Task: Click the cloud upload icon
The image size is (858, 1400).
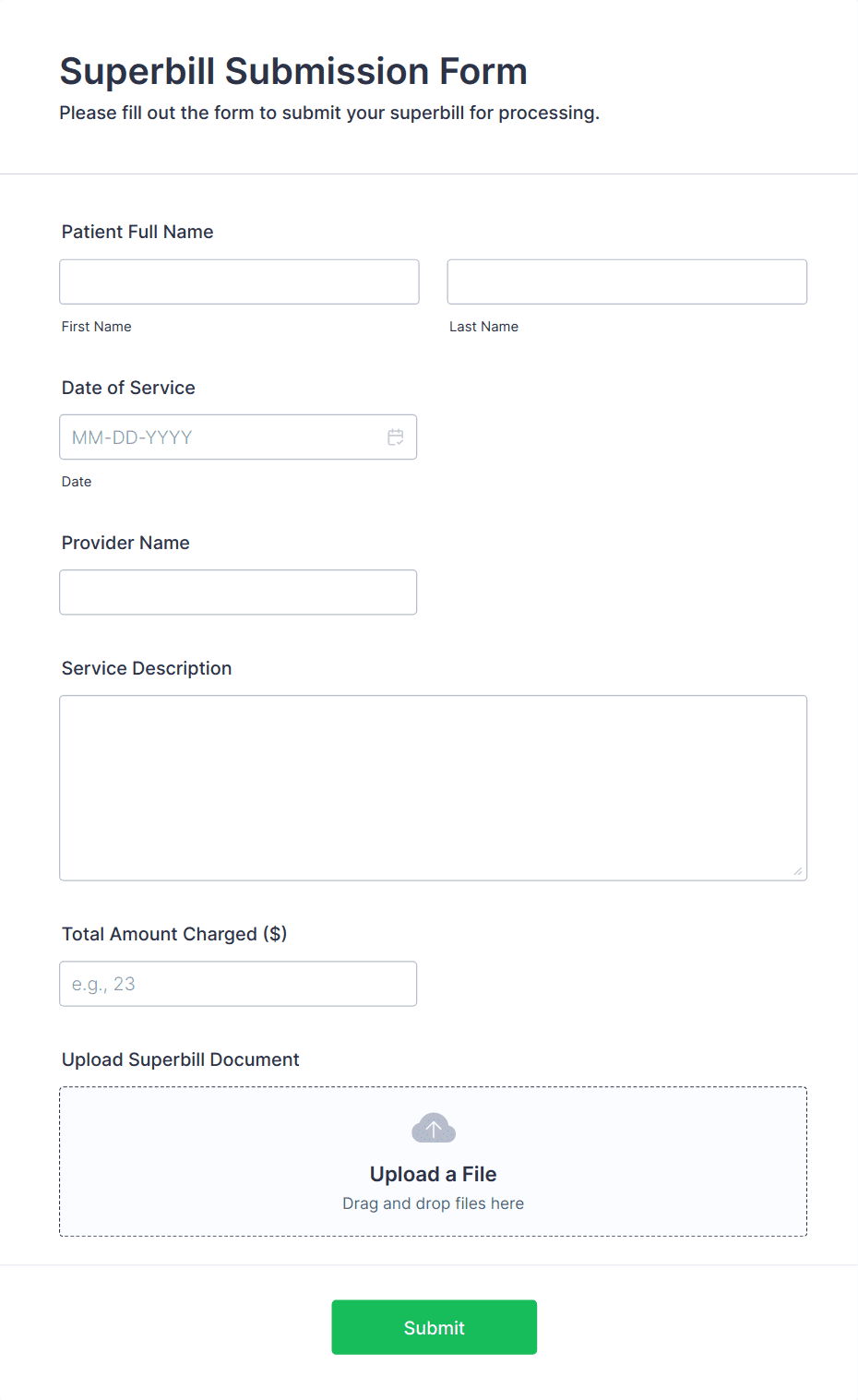Action: (x=433, y=1127)
